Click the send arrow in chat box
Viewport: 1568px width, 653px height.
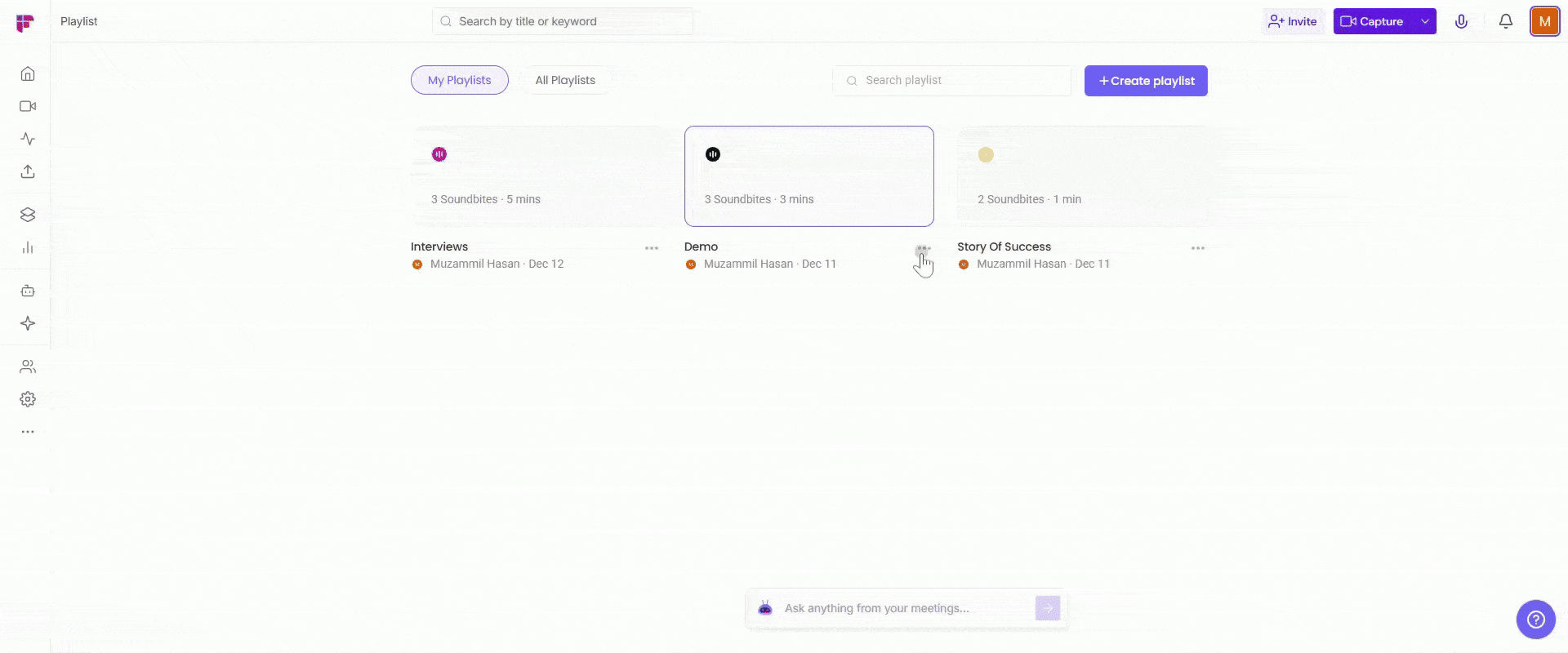1048,608
